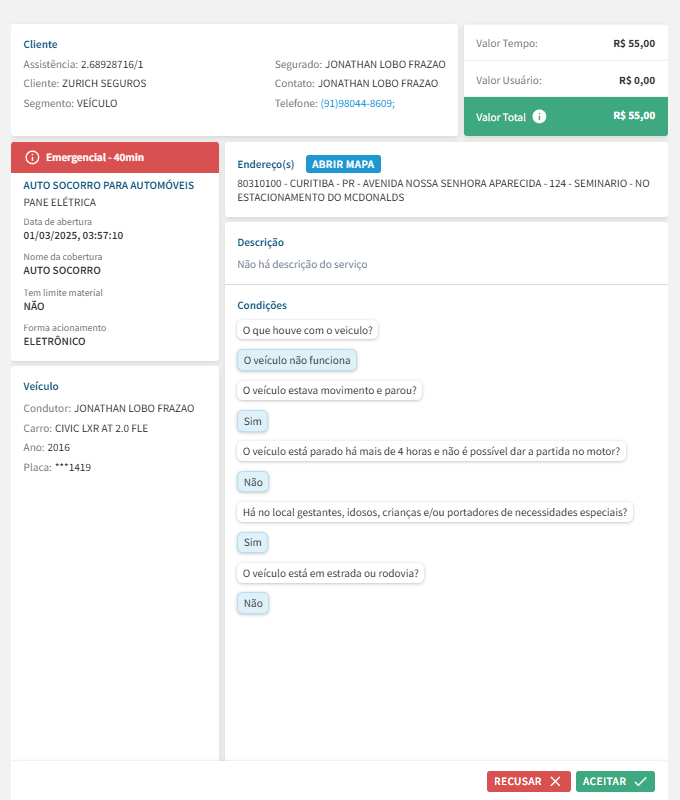Click the green Valor Total bar

(x=565, y=116)
